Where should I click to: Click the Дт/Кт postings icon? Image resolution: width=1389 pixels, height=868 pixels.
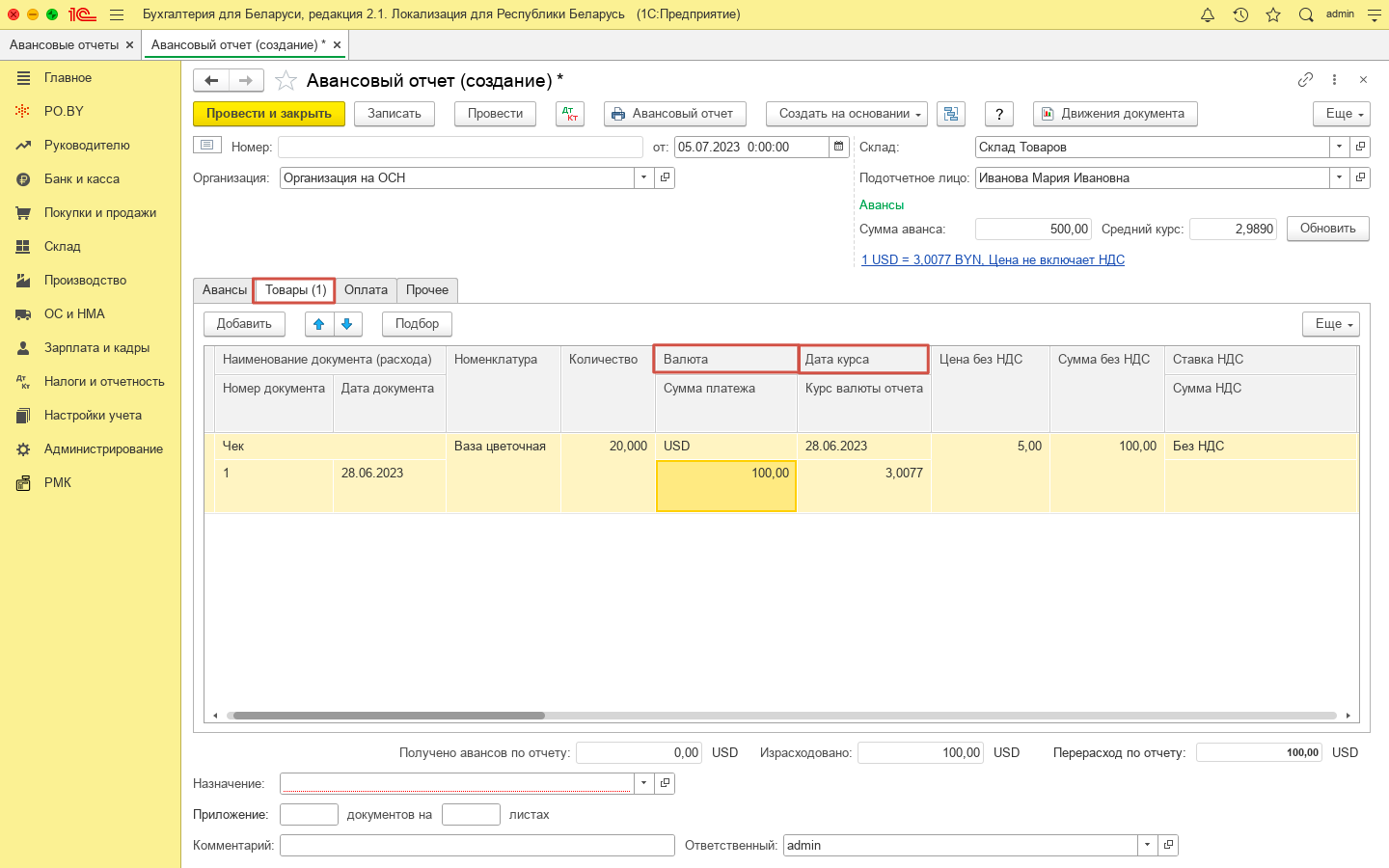[570, 114]
